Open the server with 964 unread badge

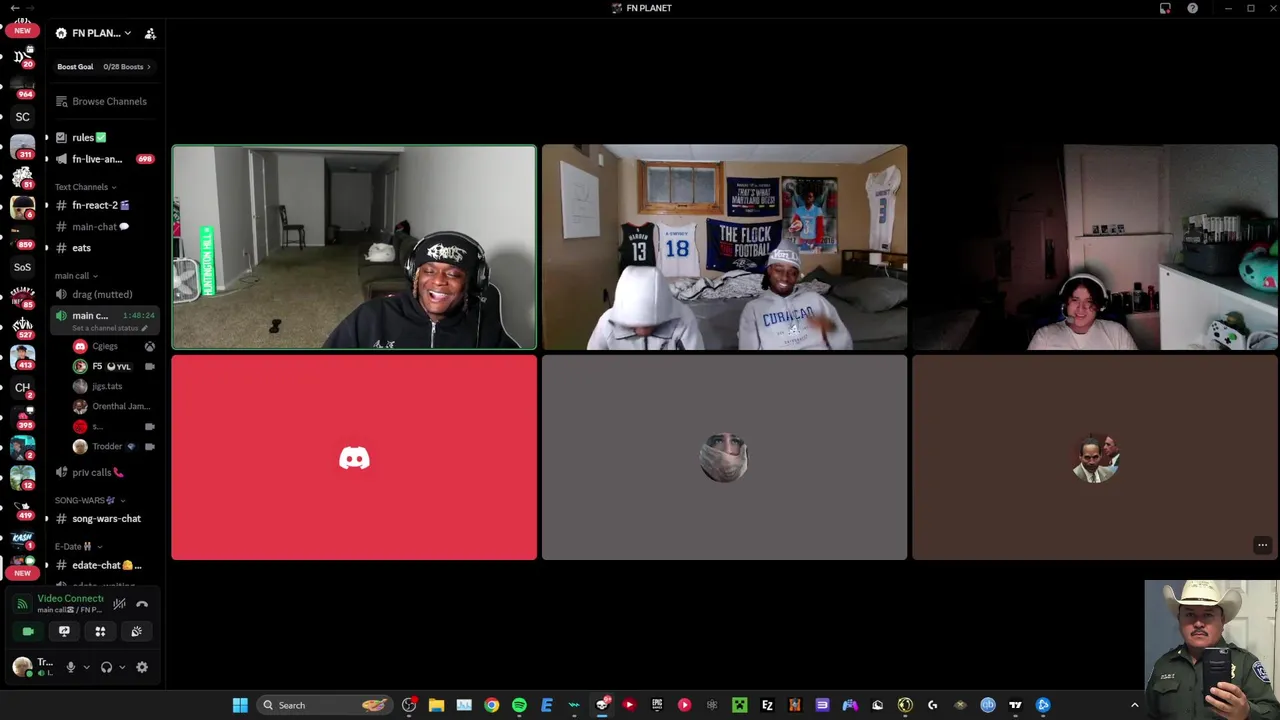point(22,87)
